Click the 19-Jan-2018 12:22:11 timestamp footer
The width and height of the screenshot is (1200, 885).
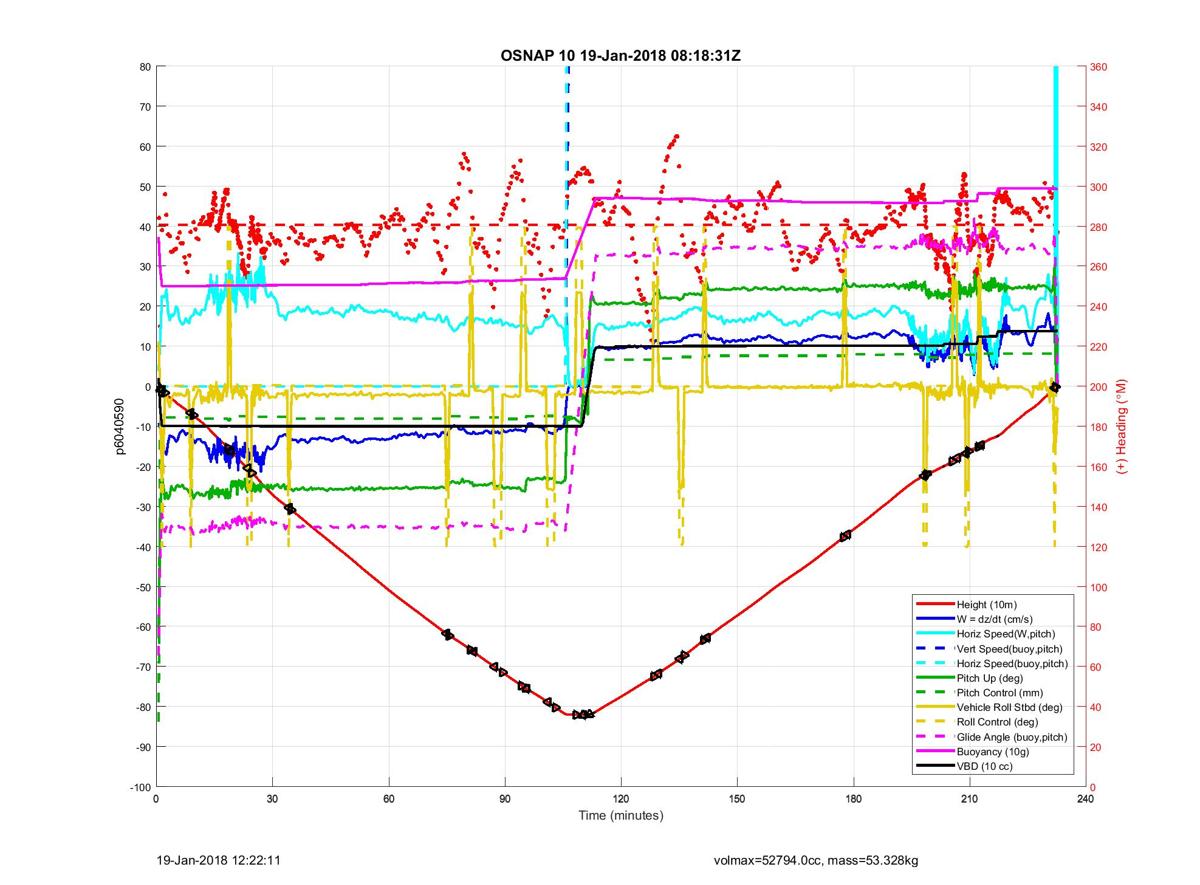(x=219, y=860)
